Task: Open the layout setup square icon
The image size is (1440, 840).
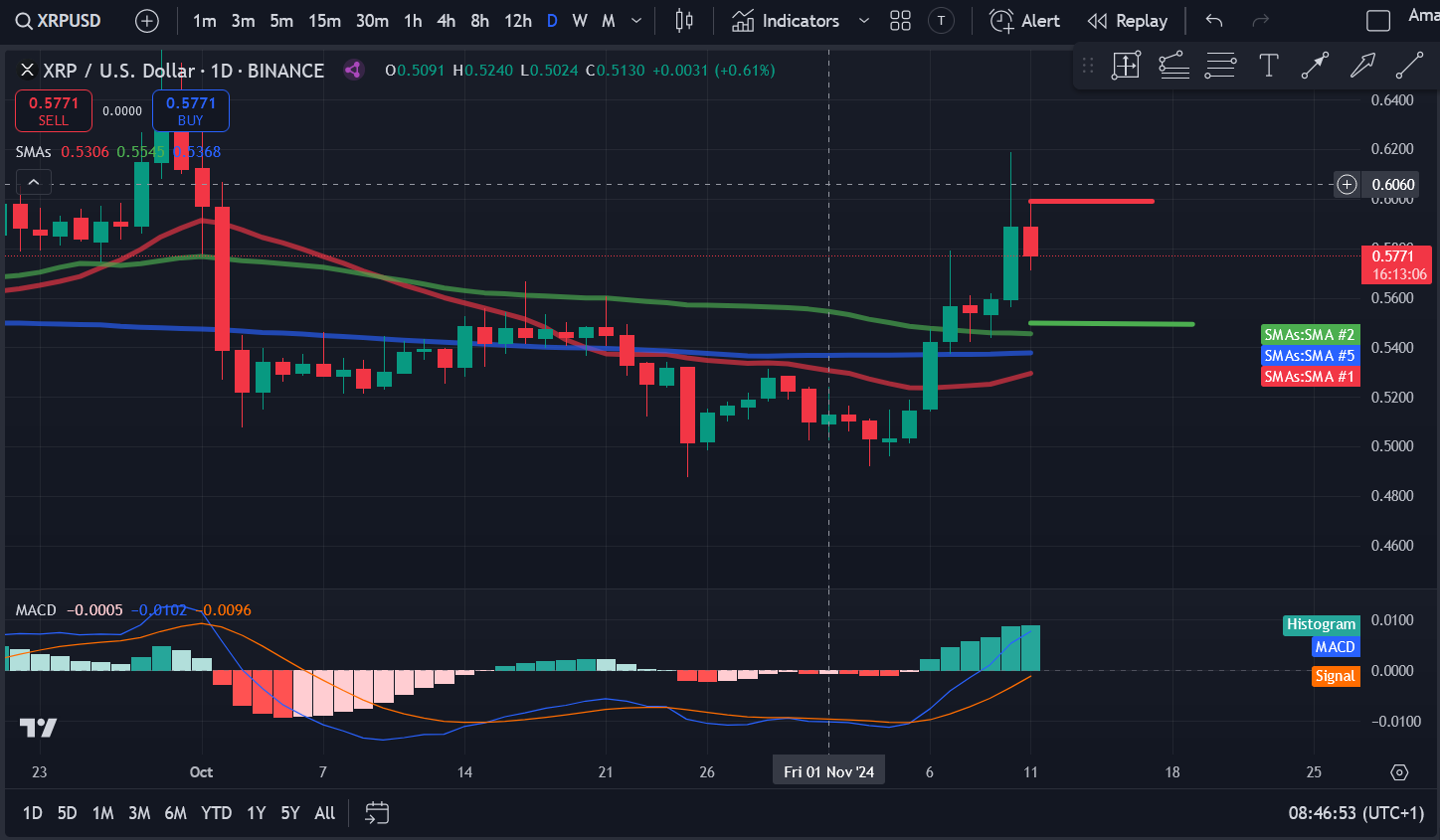Action: 1378,21
